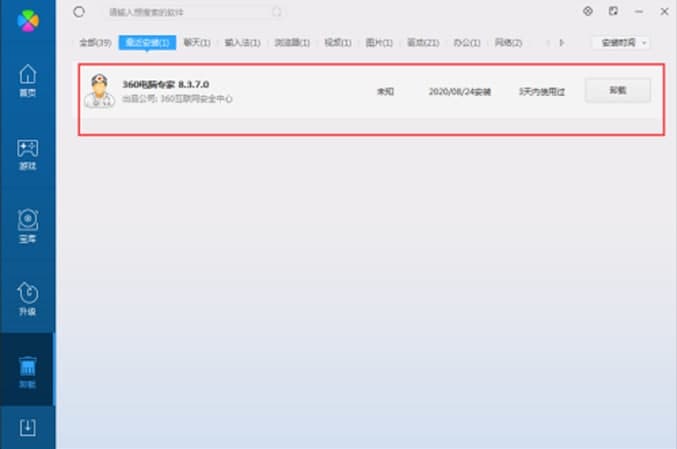Screen dimensions: 677x449
Task: Open the settings icon in title bar
Action: (x=588, y=11)
